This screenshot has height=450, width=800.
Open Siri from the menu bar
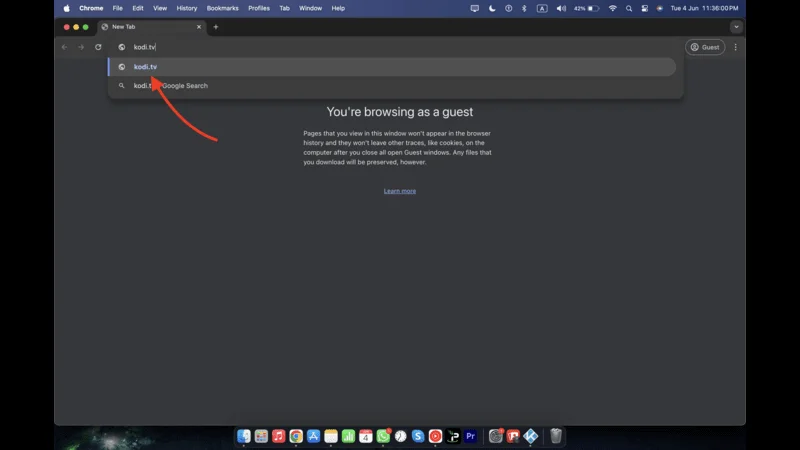coord(660,8)
